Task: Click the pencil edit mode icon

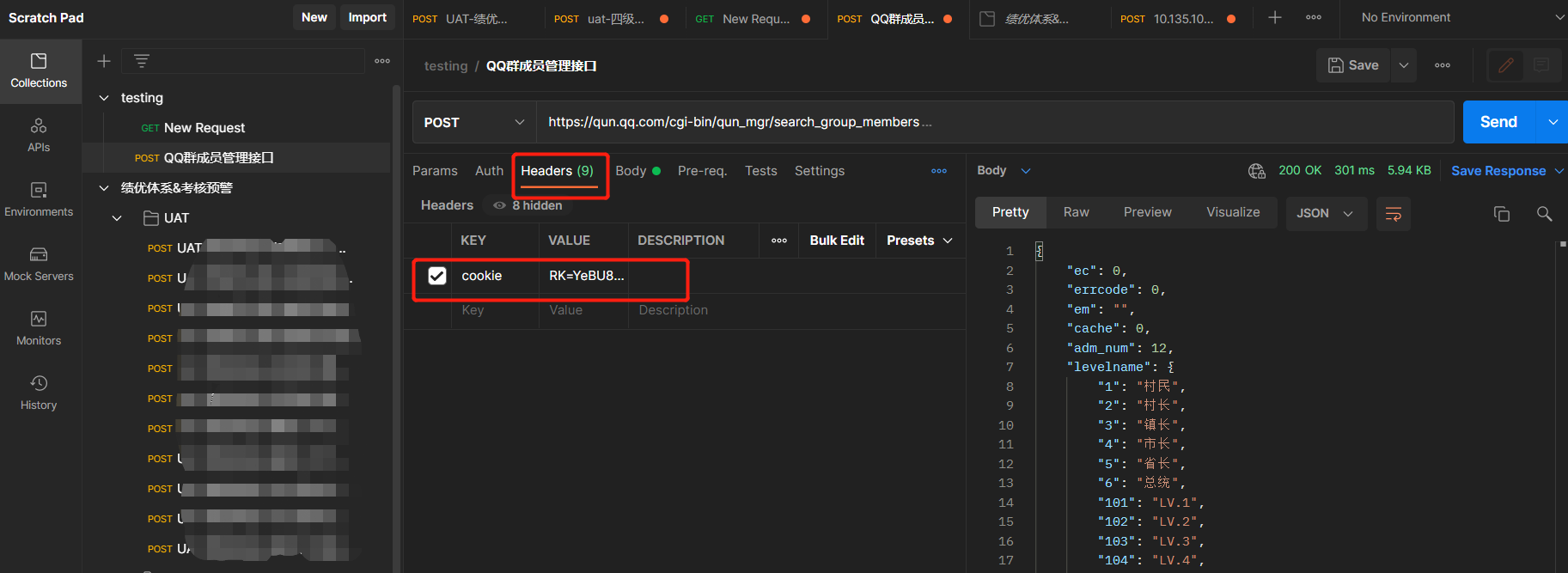Action: point(1506,65)
